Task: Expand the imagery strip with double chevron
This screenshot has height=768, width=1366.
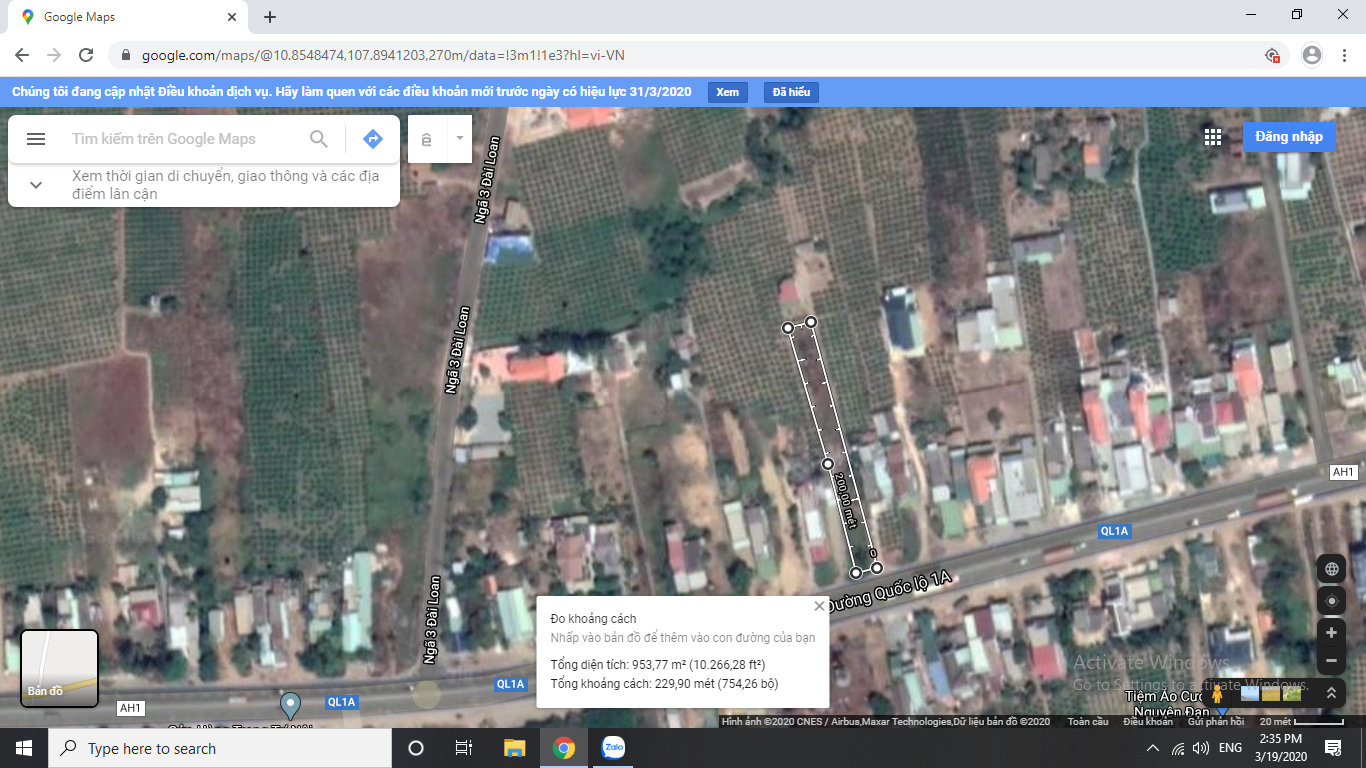Action: click(x=1331, y=692)
